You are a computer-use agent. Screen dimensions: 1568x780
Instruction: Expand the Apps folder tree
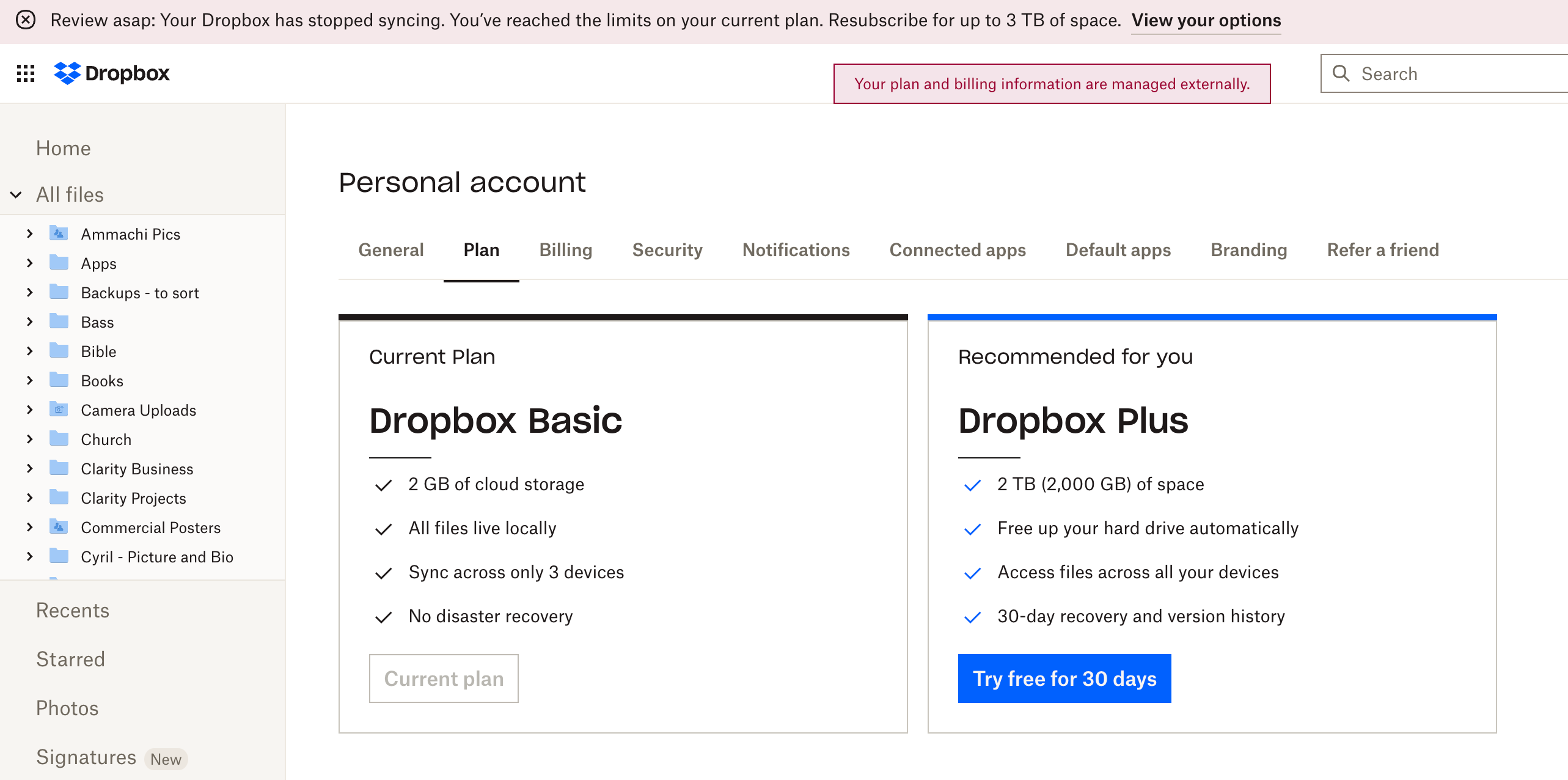30,263
